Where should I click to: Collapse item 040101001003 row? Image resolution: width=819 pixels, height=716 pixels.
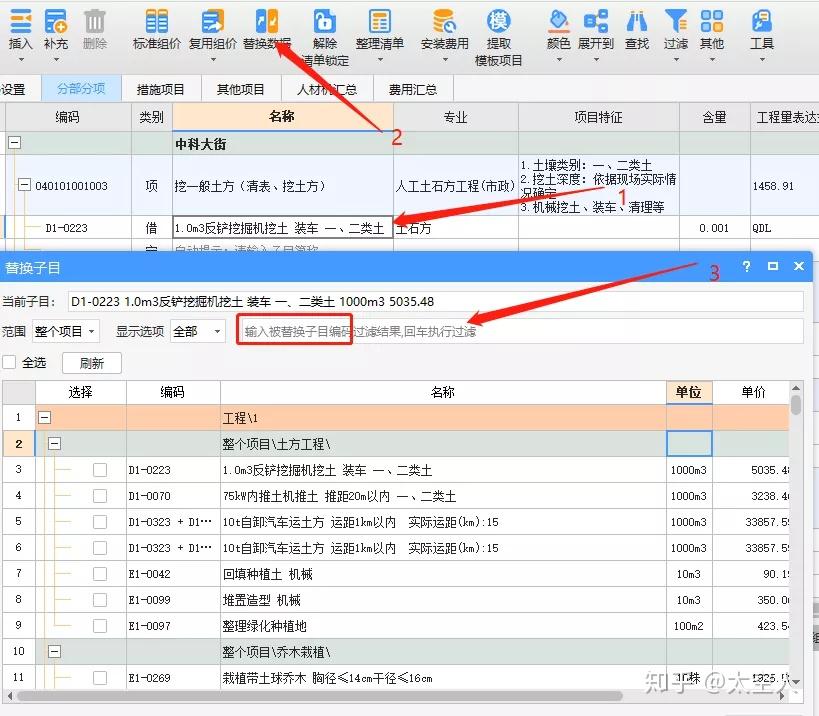(x=24, y=184)
